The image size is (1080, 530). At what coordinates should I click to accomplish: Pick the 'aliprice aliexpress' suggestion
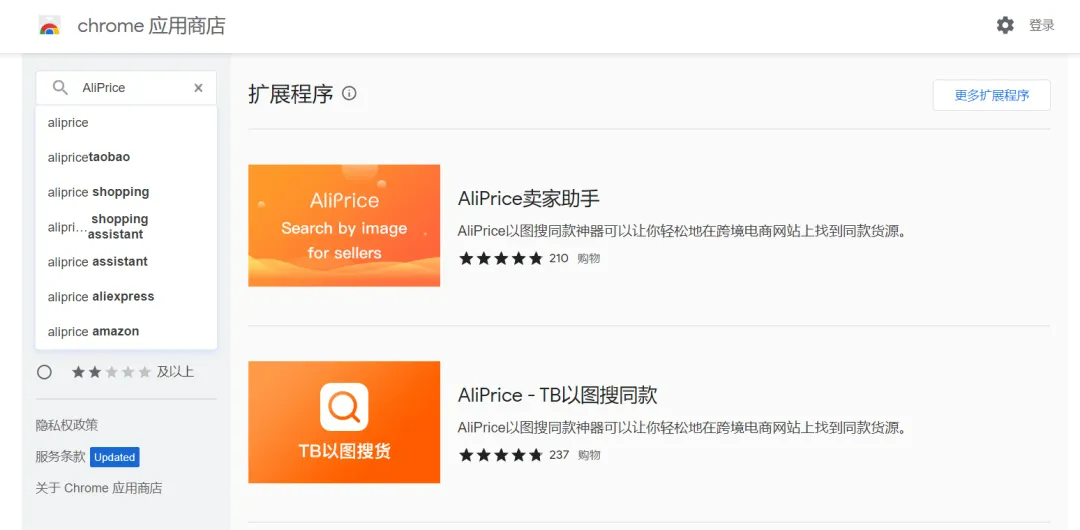pos(101,297)
